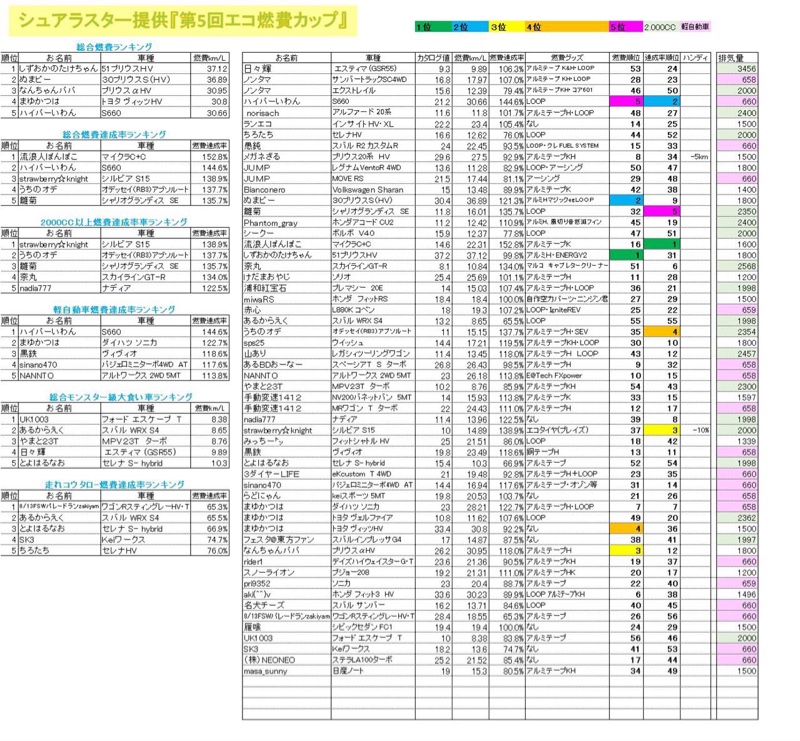This screenshot has width=800, height=741.
Task: Select the 総合燃費達成率ランキング heading
Action: pyautogui.click(x=114, y=134)
